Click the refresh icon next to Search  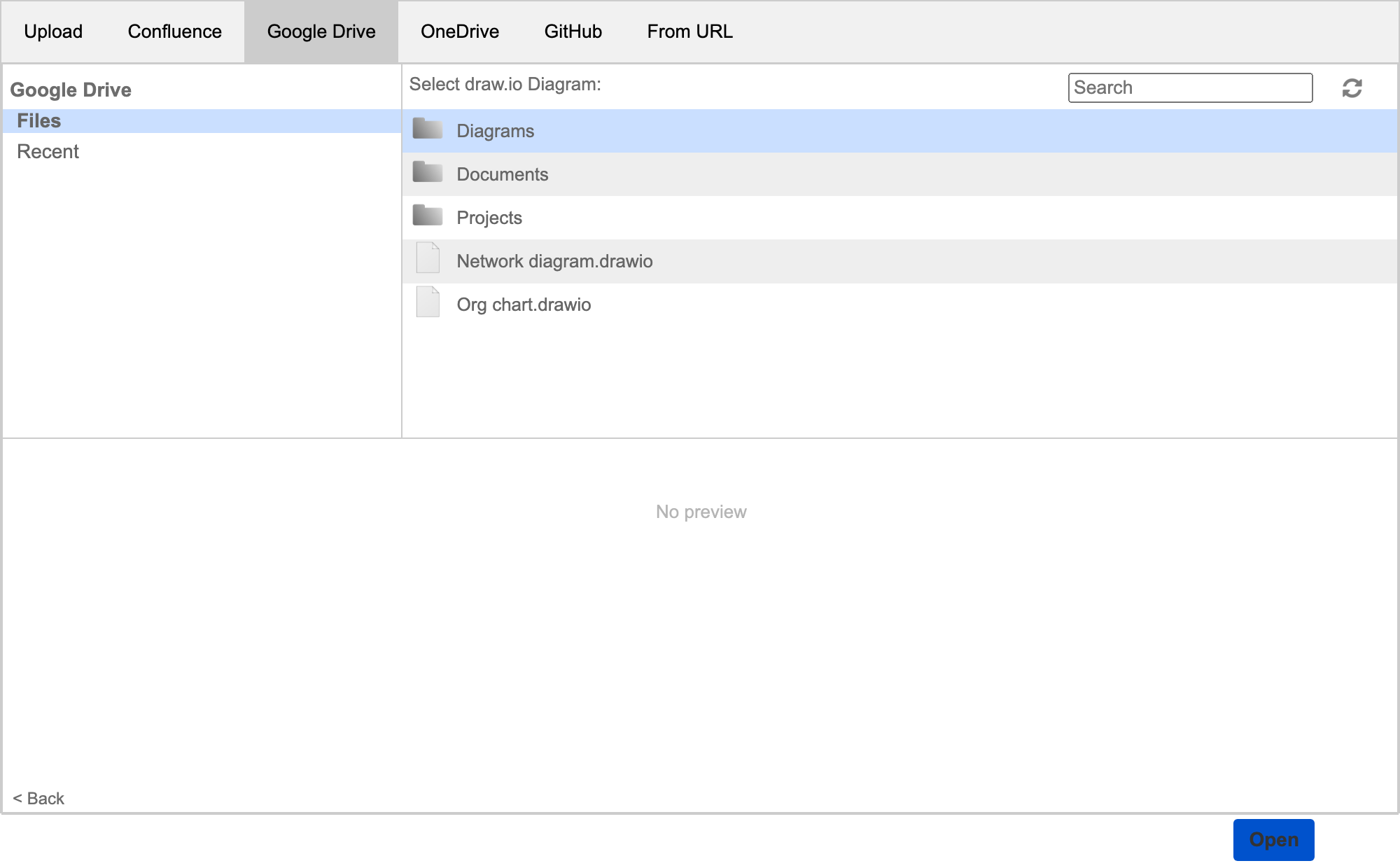pyautogui.click(x=1352, y=88)
